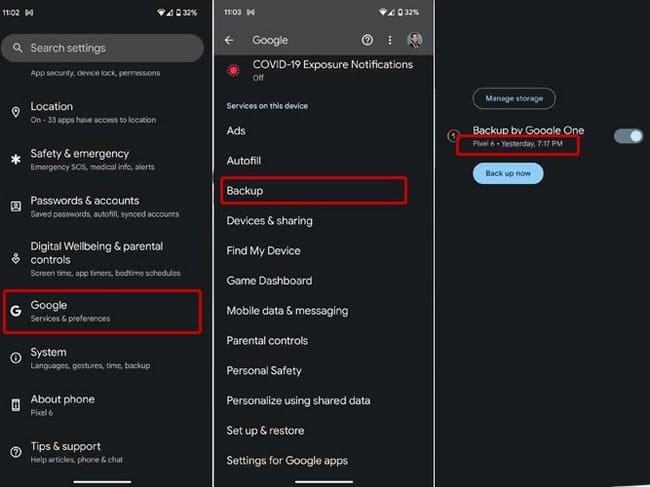The height and width of the screenshot is (487, 650).
Task: Tap the About phone icon
Action: (15, 405)
